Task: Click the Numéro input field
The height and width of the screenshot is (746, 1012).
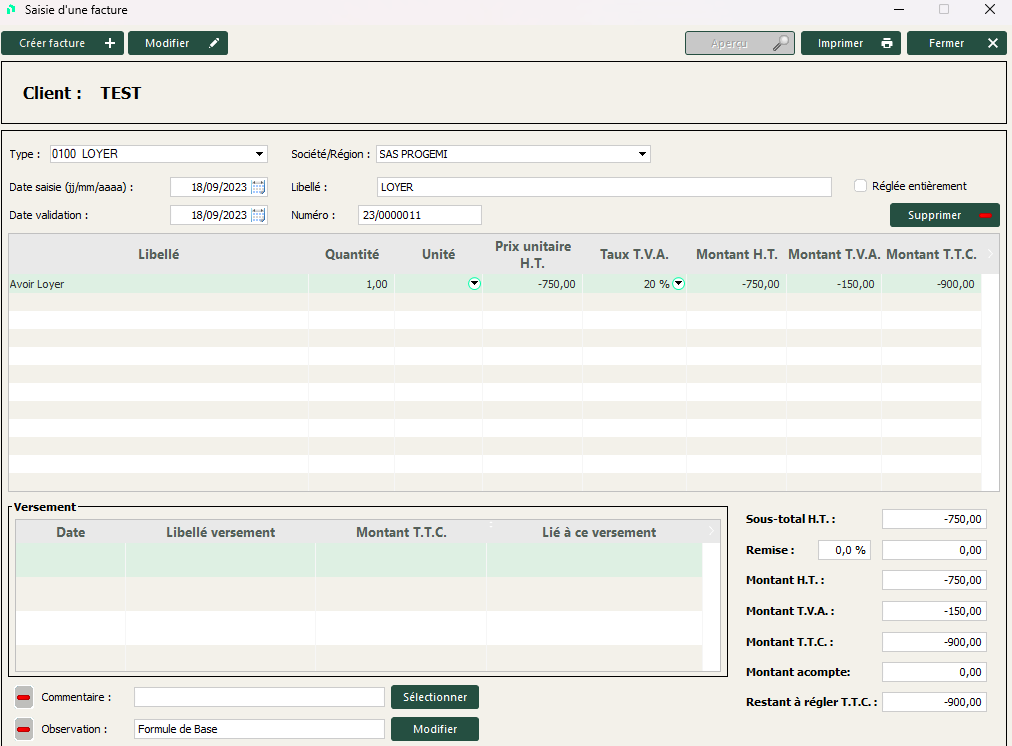Action: coord(419,215)
